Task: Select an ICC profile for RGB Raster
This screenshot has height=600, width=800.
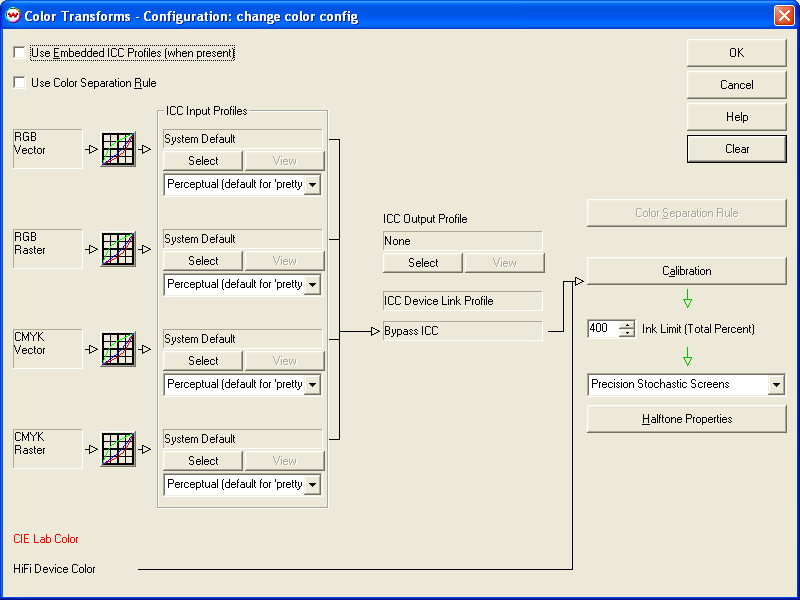Action: [x=203, y=261]
